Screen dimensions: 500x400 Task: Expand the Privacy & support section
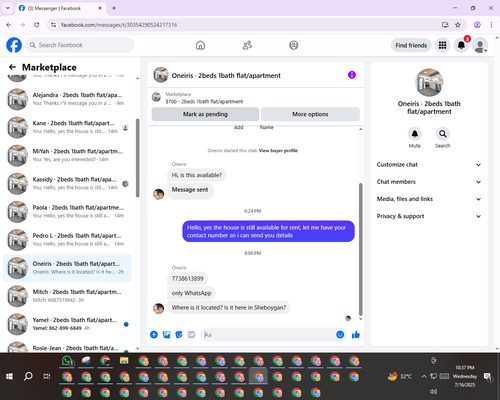429,216
